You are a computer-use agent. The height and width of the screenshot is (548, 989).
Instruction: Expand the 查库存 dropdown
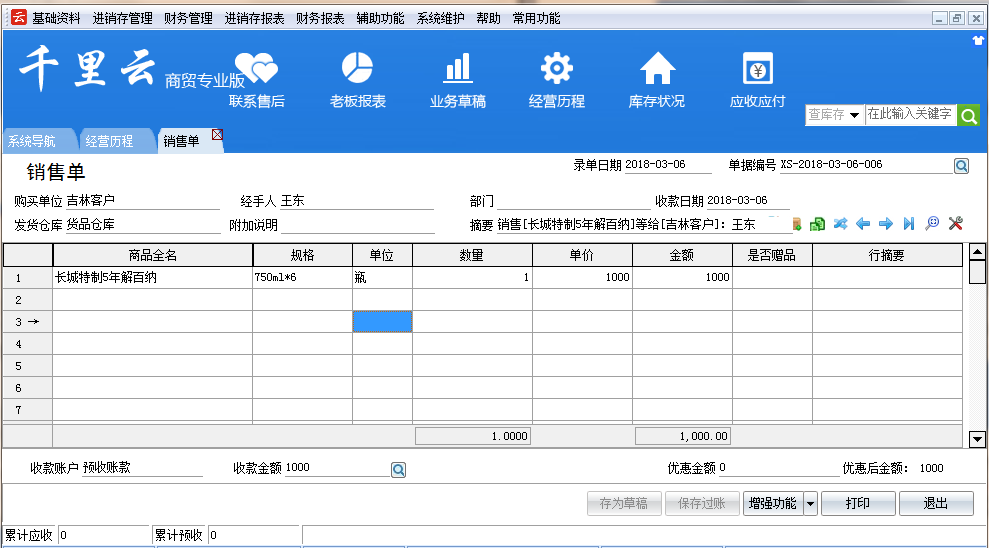point(855,116)
